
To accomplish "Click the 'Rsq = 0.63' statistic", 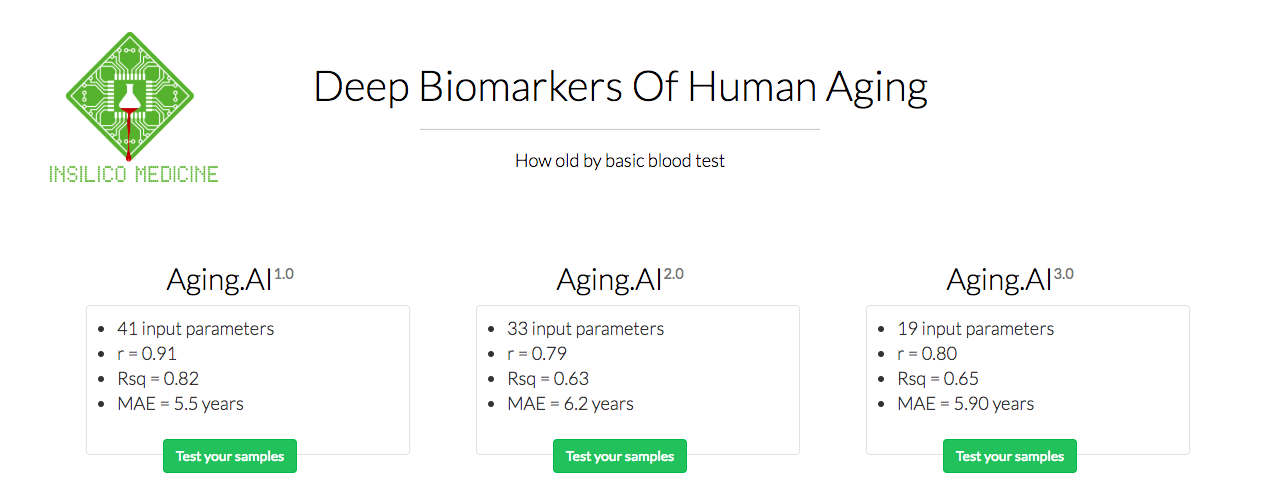I will (x=548, y=379).
